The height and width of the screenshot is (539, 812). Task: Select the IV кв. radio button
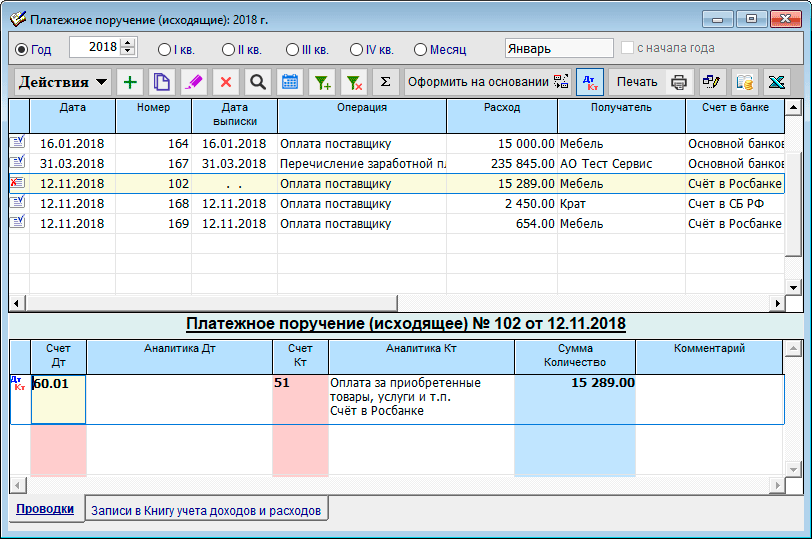coord(356,50)
